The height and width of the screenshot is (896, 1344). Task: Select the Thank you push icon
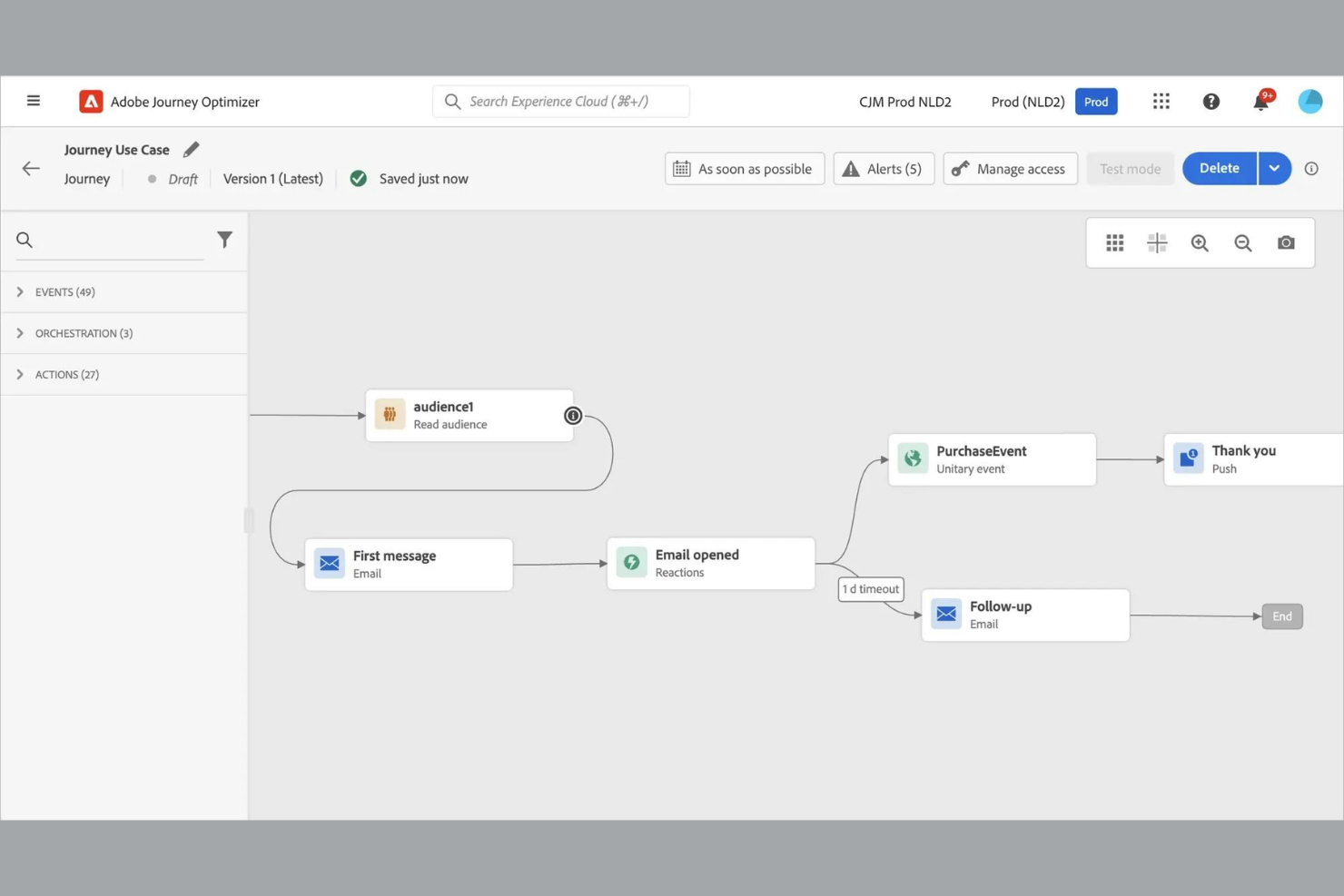1188,458
